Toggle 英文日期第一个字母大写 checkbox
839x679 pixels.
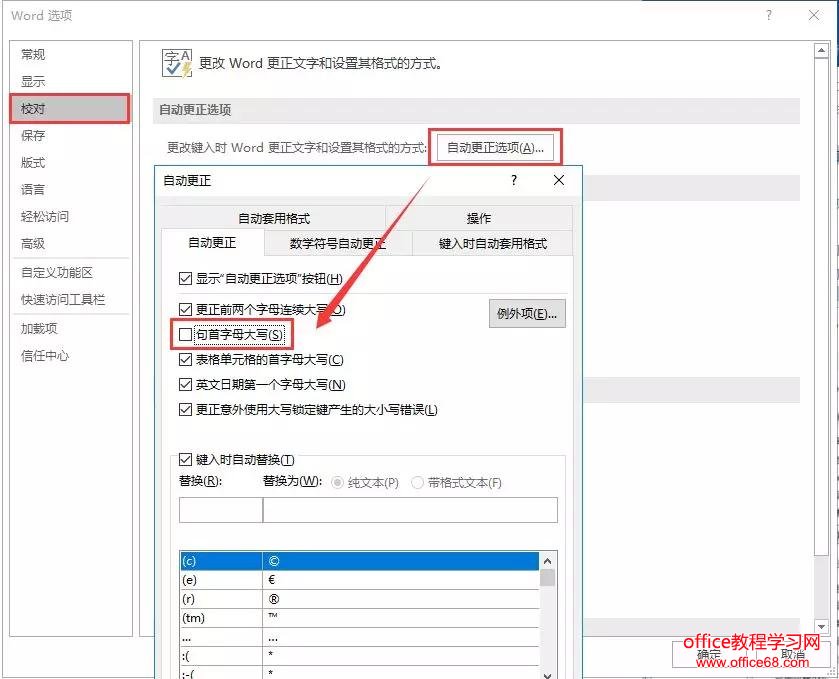[x=185, y=384]
